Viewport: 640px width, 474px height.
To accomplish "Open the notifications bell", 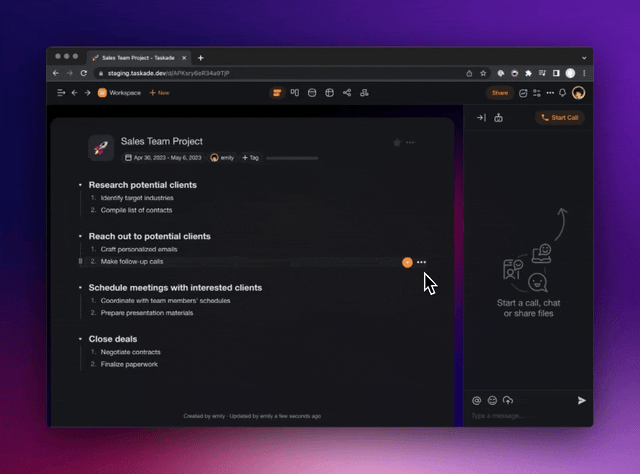I will click(x=563, y=93).
